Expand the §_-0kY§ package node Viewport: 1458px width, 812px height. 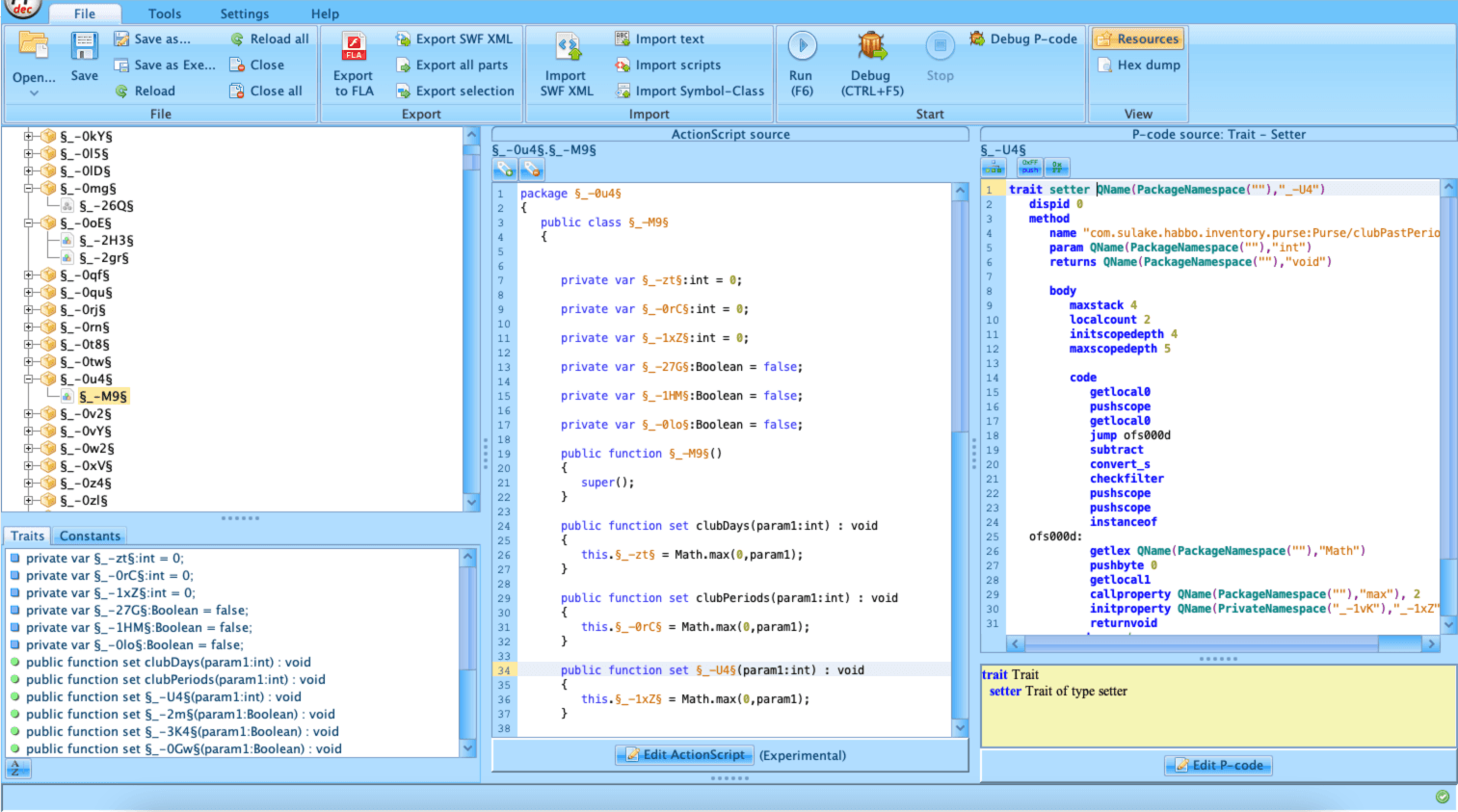(x=29, y=137)
